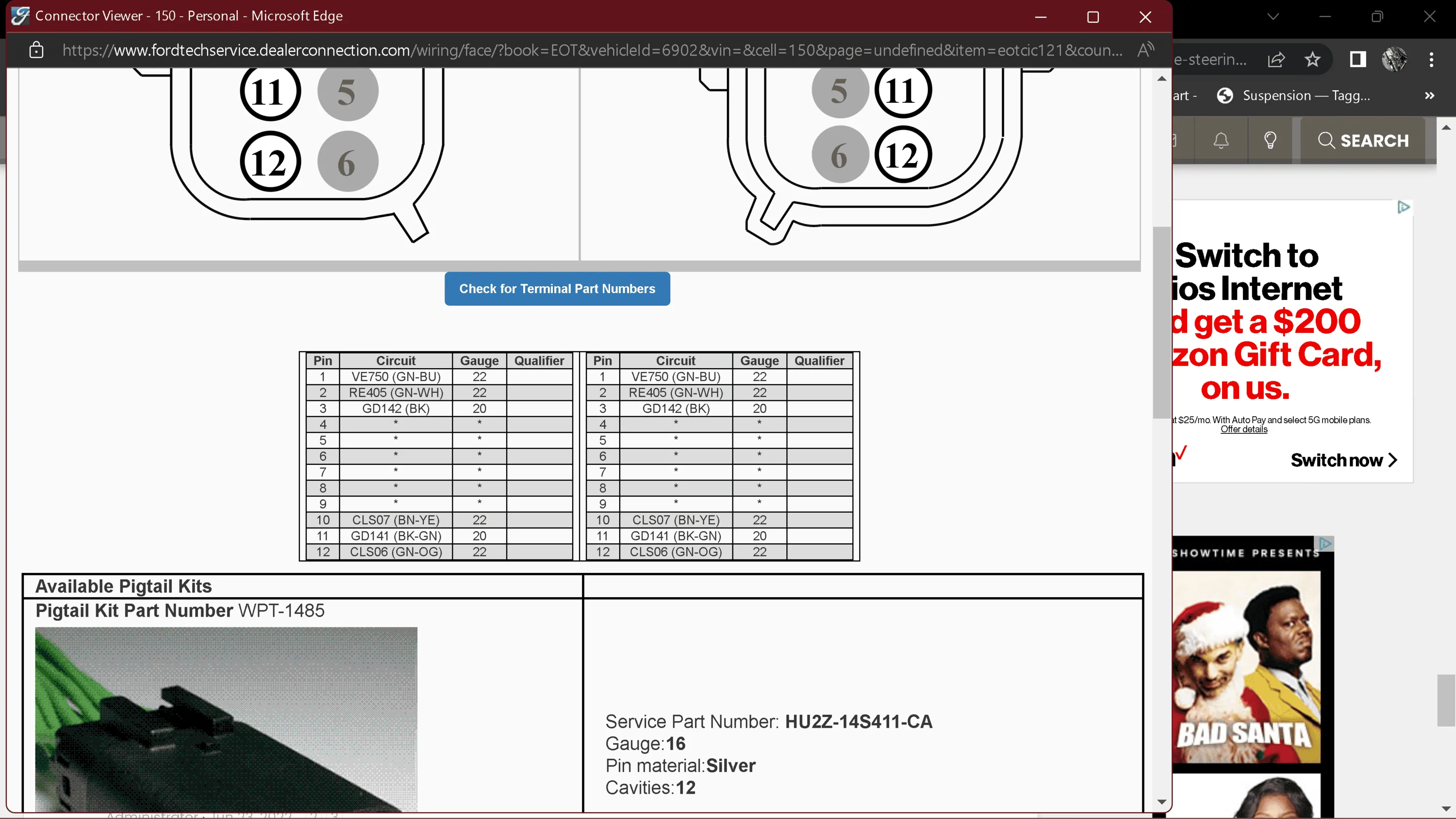
Task: Click CLS07 (BN-YE) in left table
Action: tap(396, 520)
